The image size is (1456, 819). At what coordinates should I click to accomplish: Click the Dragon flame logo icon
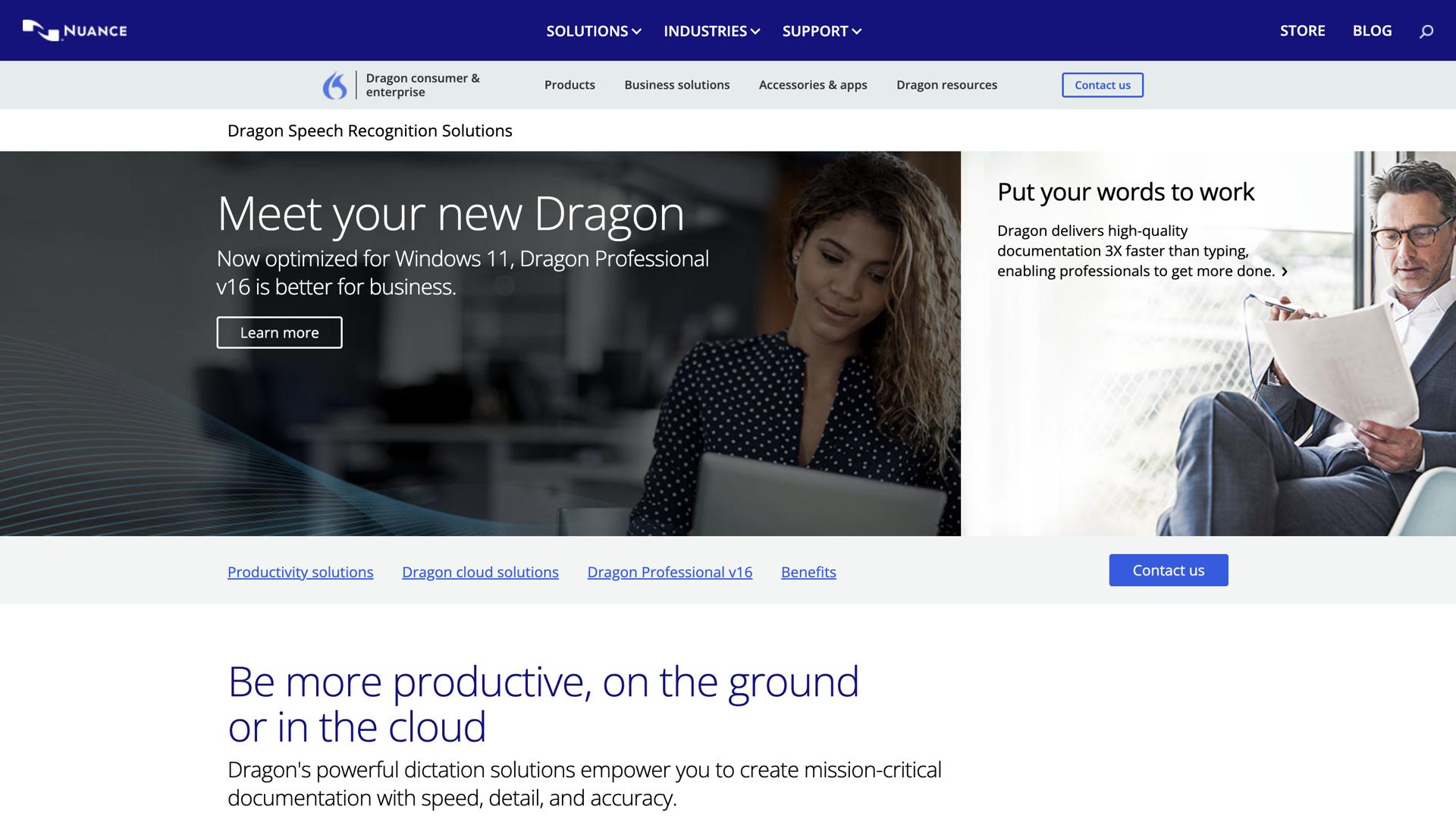pos(336,85)
